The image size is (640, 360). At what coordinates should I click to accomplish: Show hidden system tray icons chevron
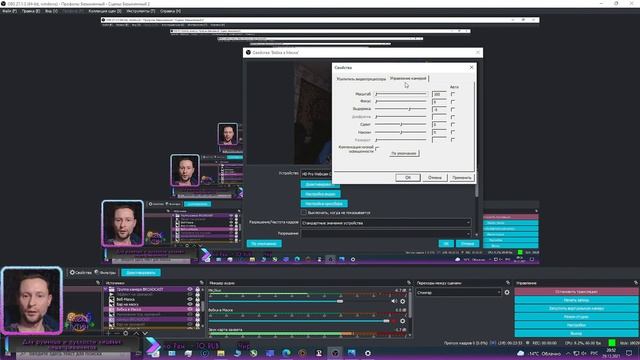[x=568, y=353]
